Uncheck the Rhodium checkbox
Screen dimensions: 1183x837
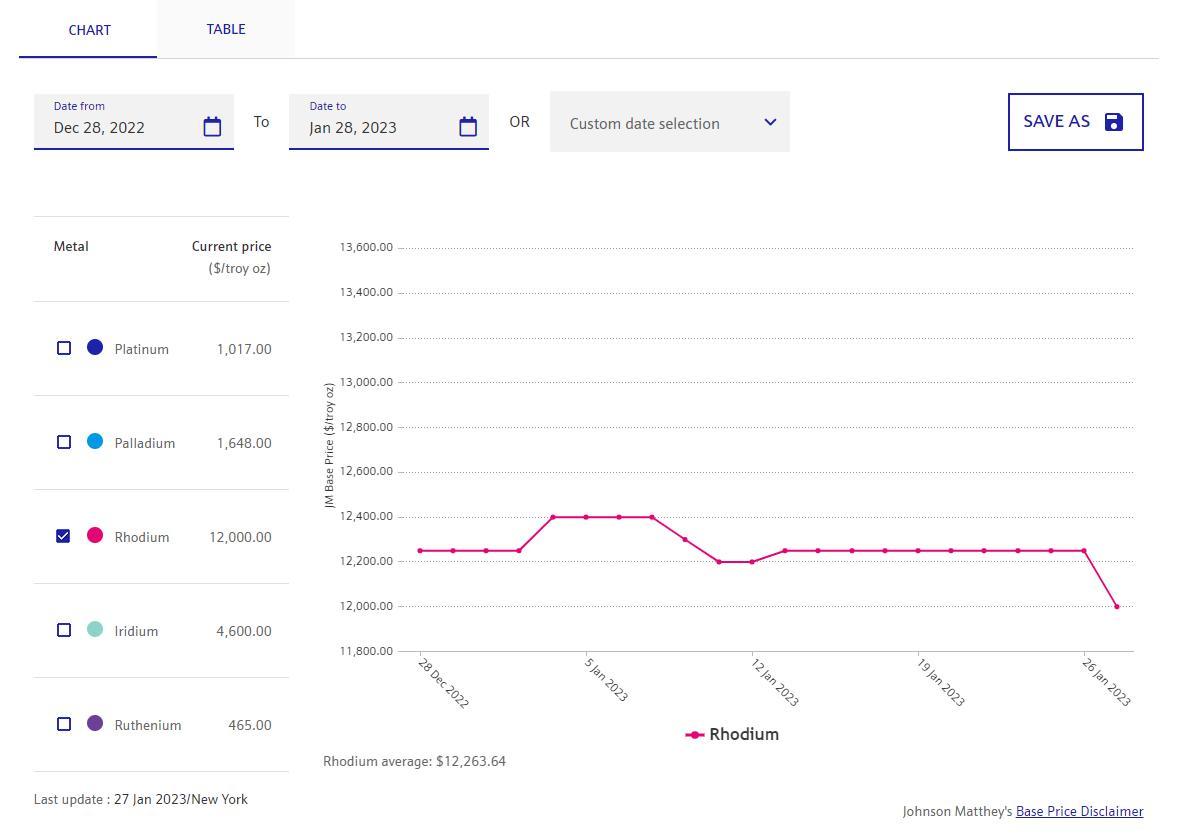(x=64, y=536)
